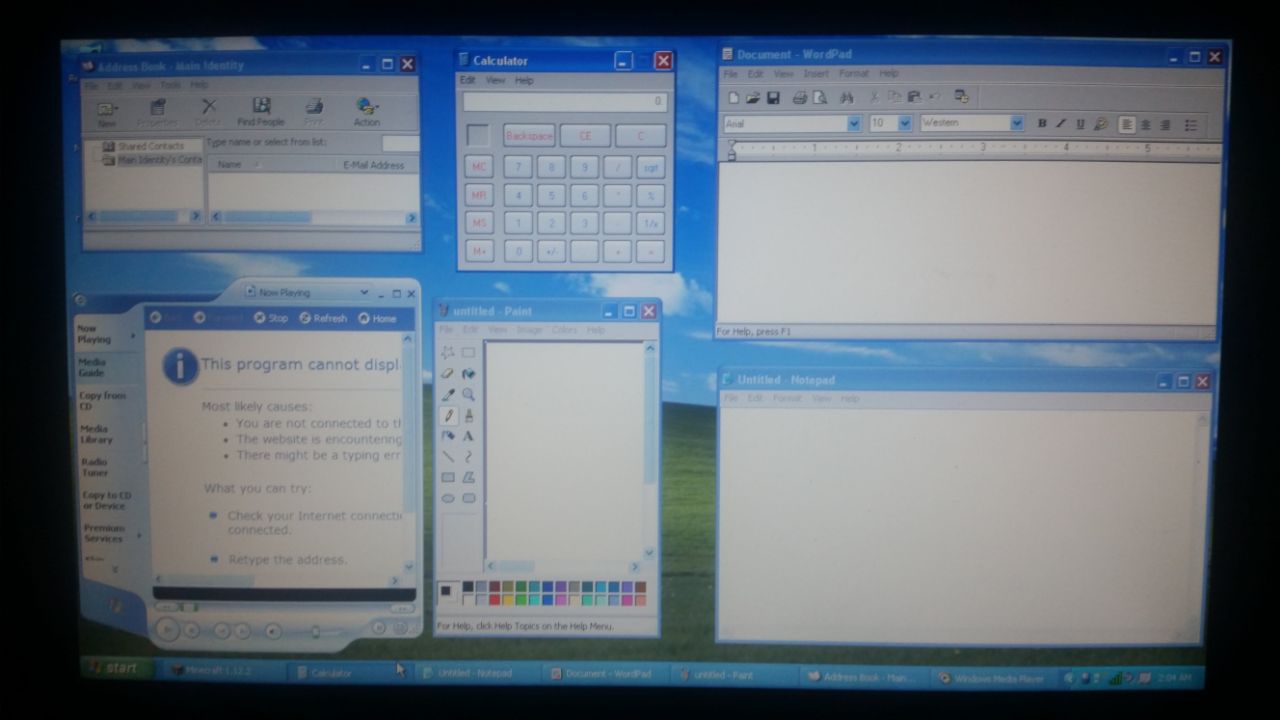Open the Arial font dropdown in WordPad
The height and width of the screenshot is (720, 1280).
[854, 123]
